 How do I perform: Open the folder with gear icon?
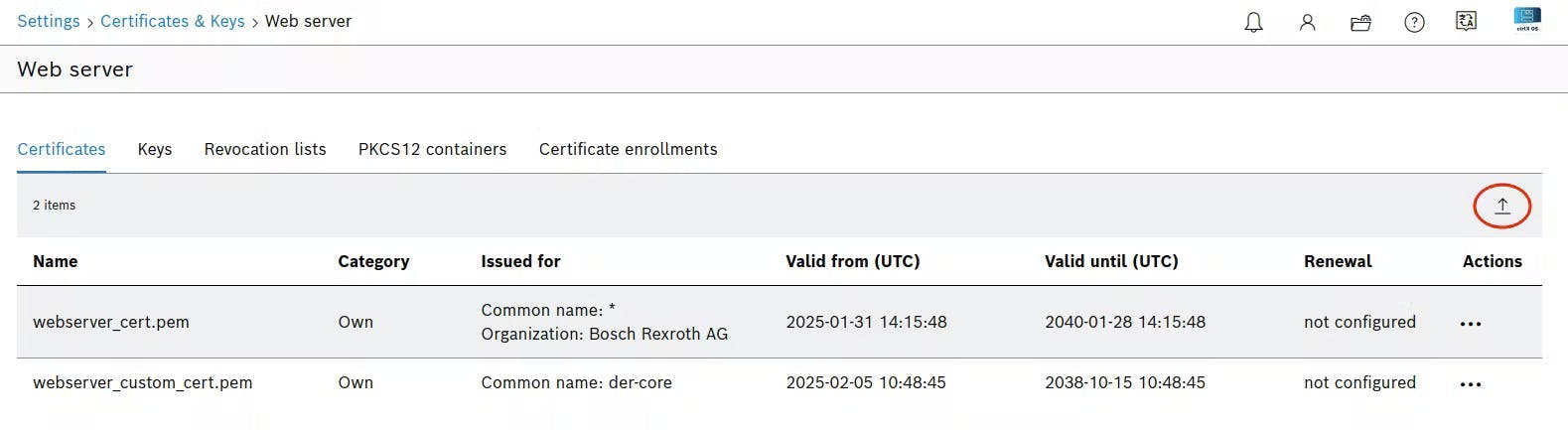[1360, 22]
